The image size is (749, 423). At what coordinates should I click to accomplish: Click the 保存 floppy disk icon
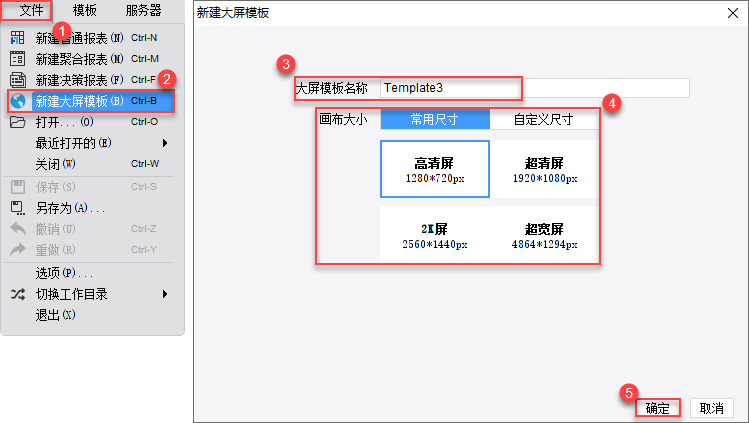pos(18,187)
